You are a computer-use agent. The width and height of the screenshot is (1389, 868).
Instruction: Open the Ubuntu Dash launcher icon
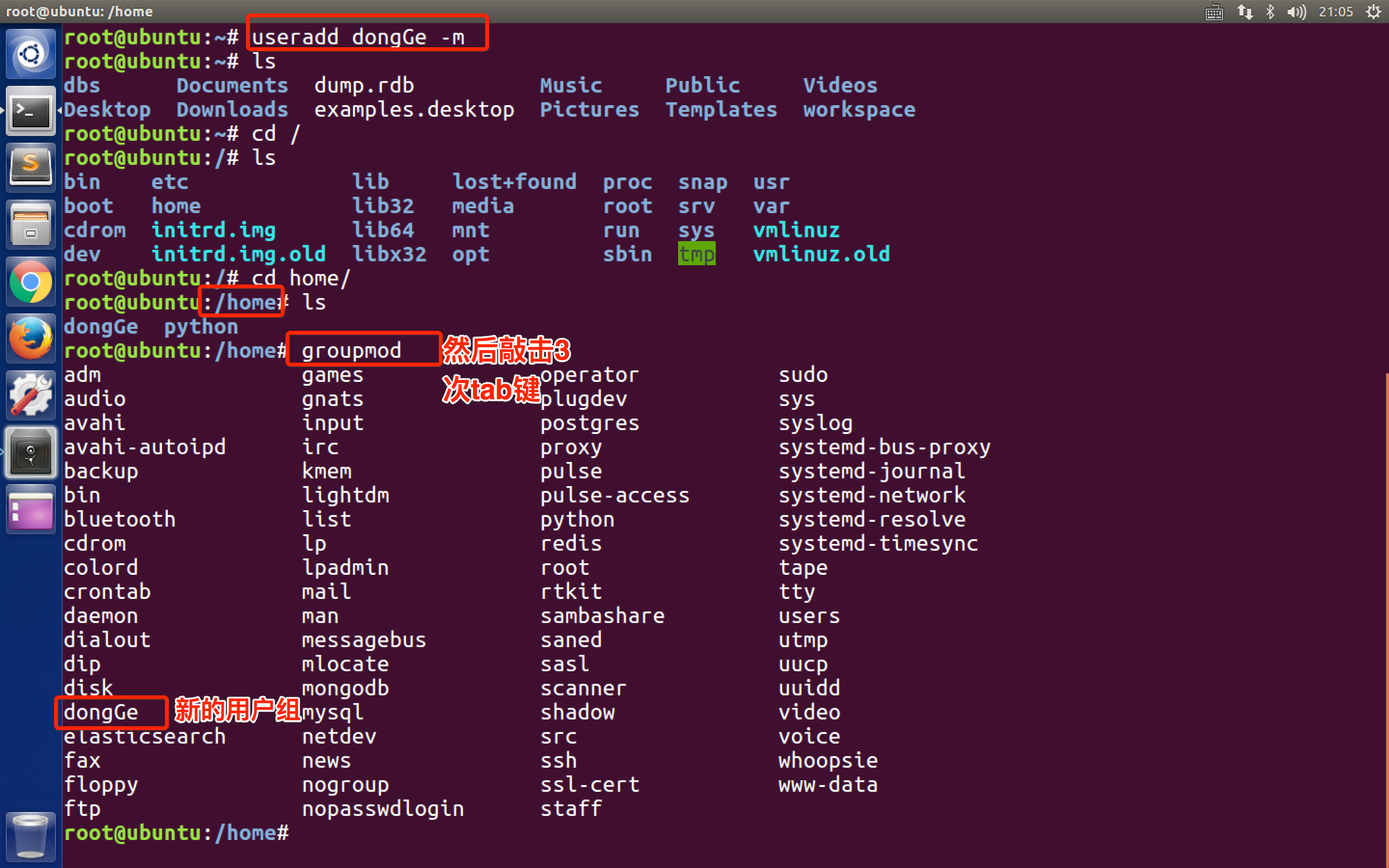30,55
